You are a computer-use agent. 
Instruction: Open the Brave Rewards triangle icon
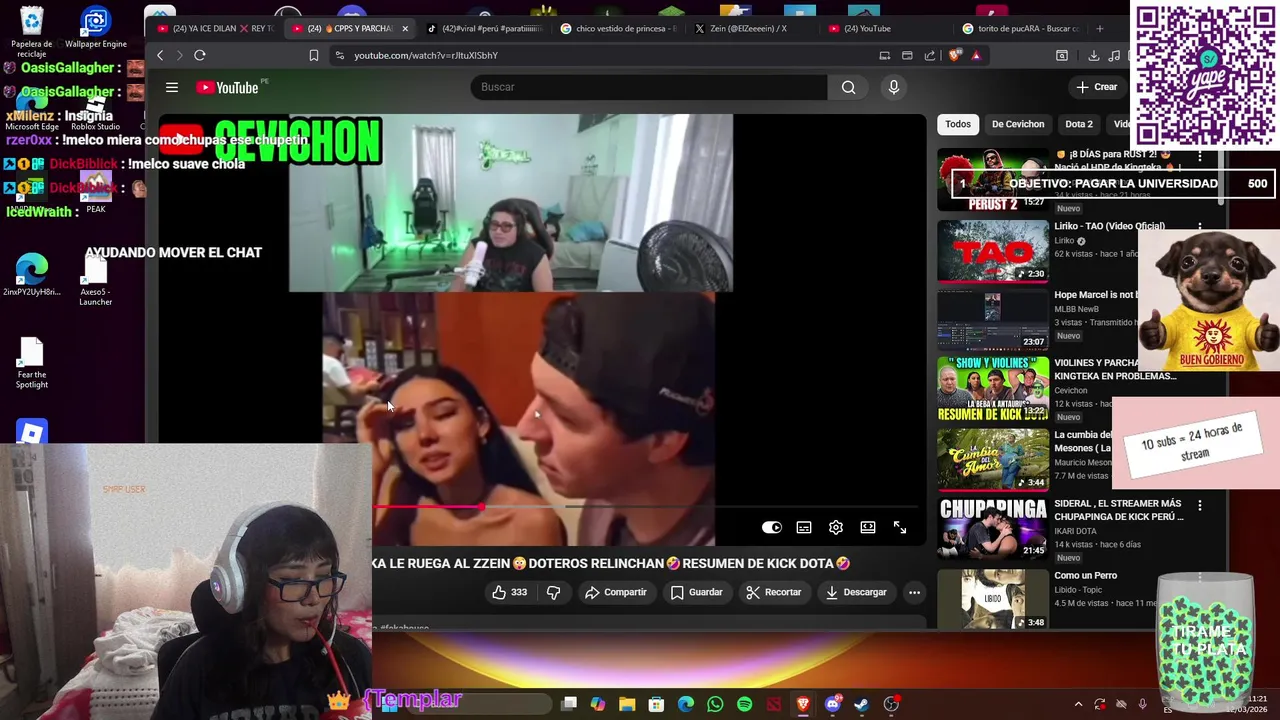976,55
